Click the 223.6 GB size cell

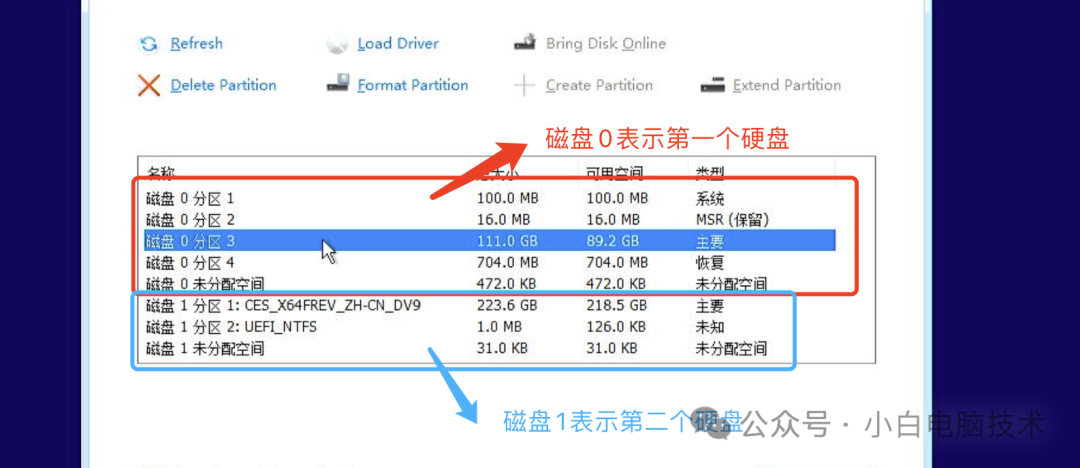(x=507, y=305)
